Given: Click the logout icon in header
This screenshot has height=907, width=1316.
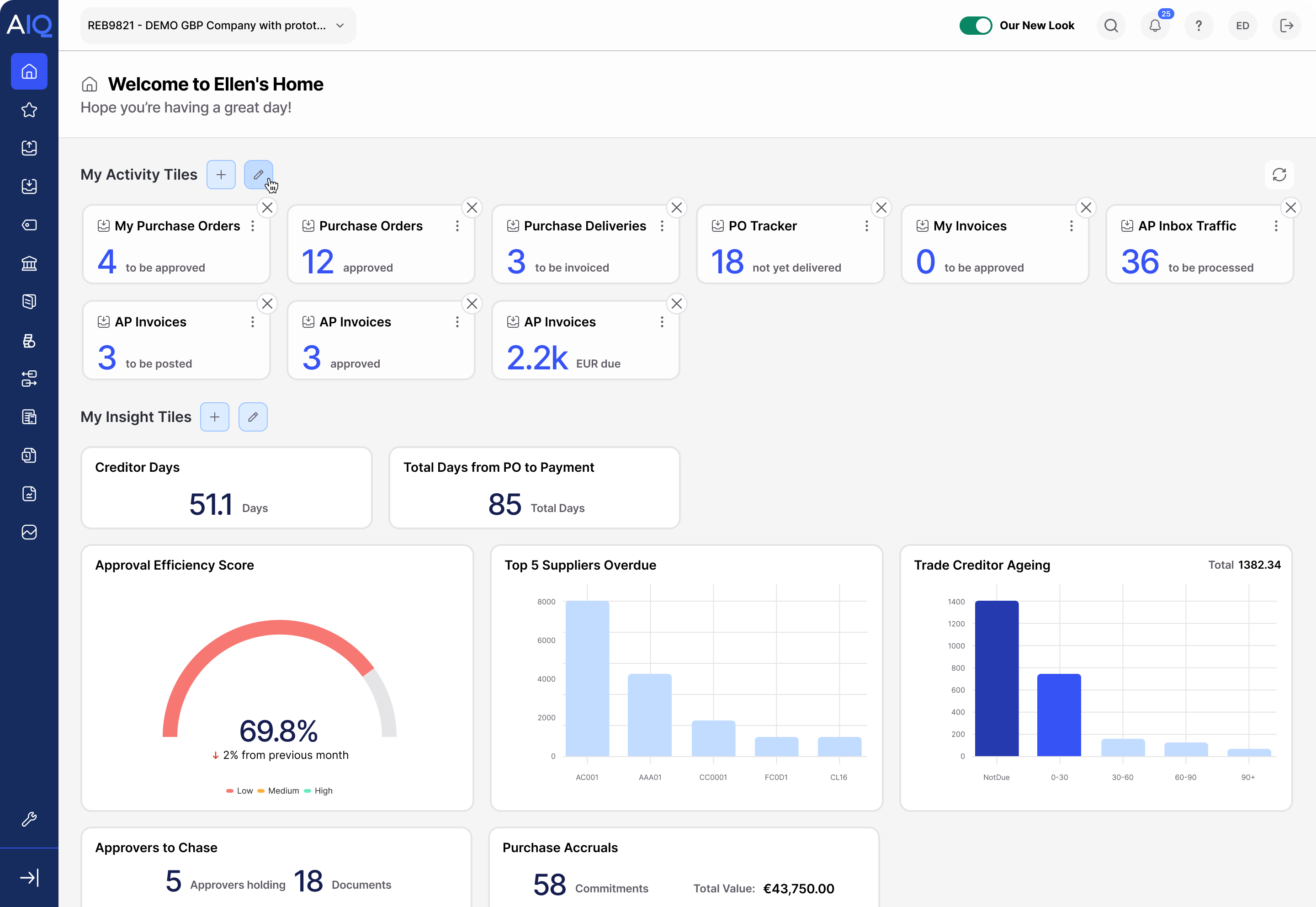Looking at the screenshot, I should [1286, 26].
